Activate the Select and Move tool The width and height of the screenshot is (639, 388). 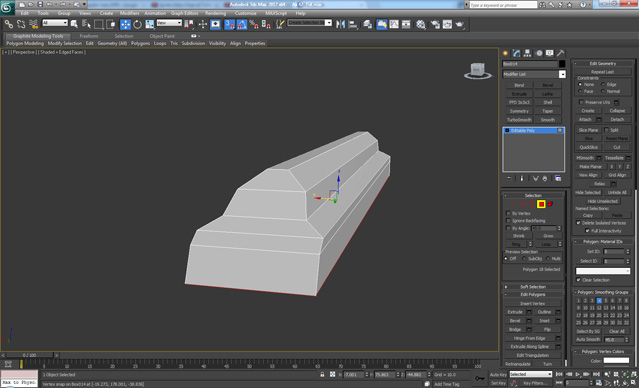pyautogui.click(x=125, y=24)
